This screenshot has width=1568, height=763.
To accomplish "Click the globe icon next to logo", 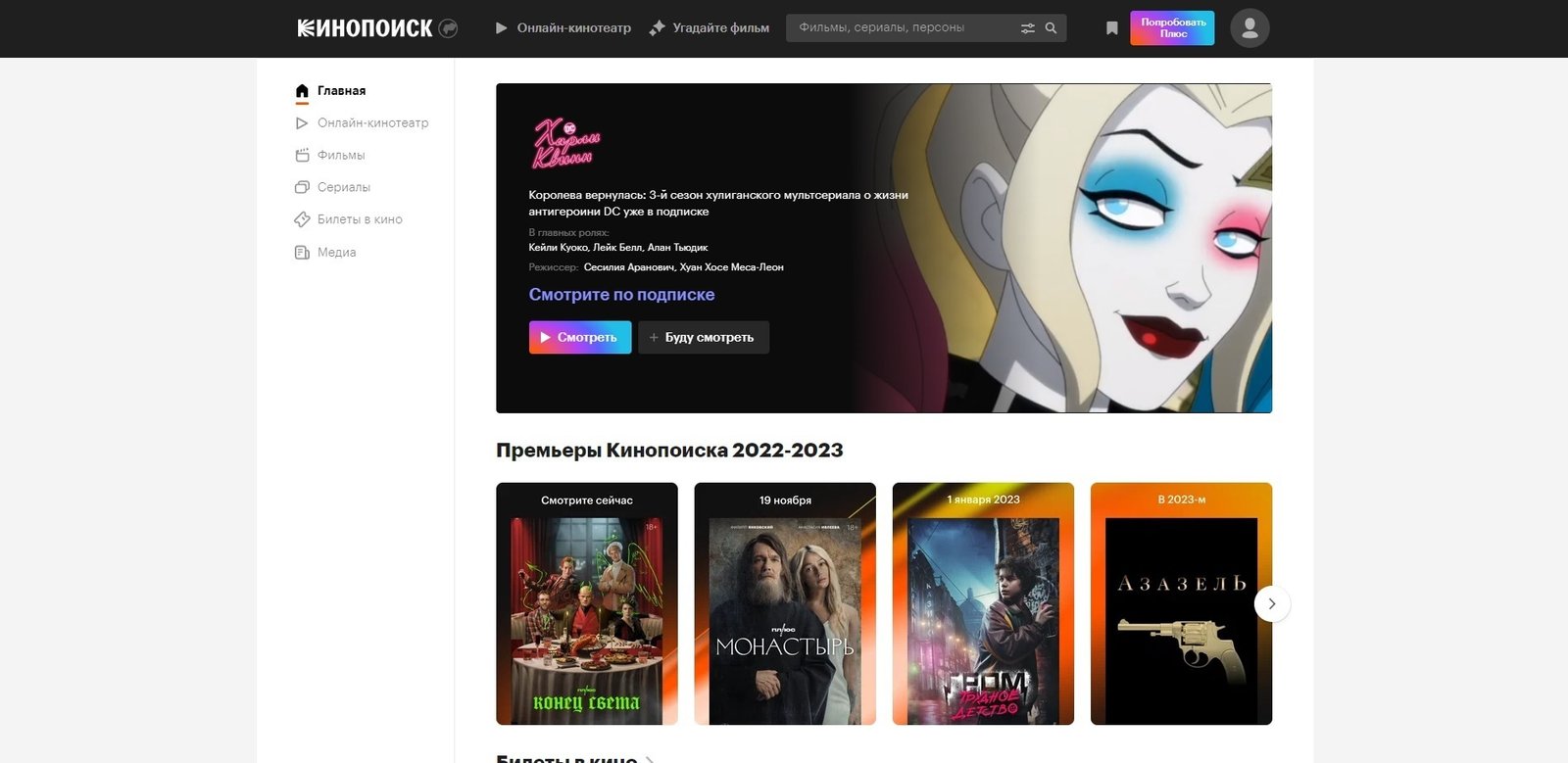I will point(448,28).
